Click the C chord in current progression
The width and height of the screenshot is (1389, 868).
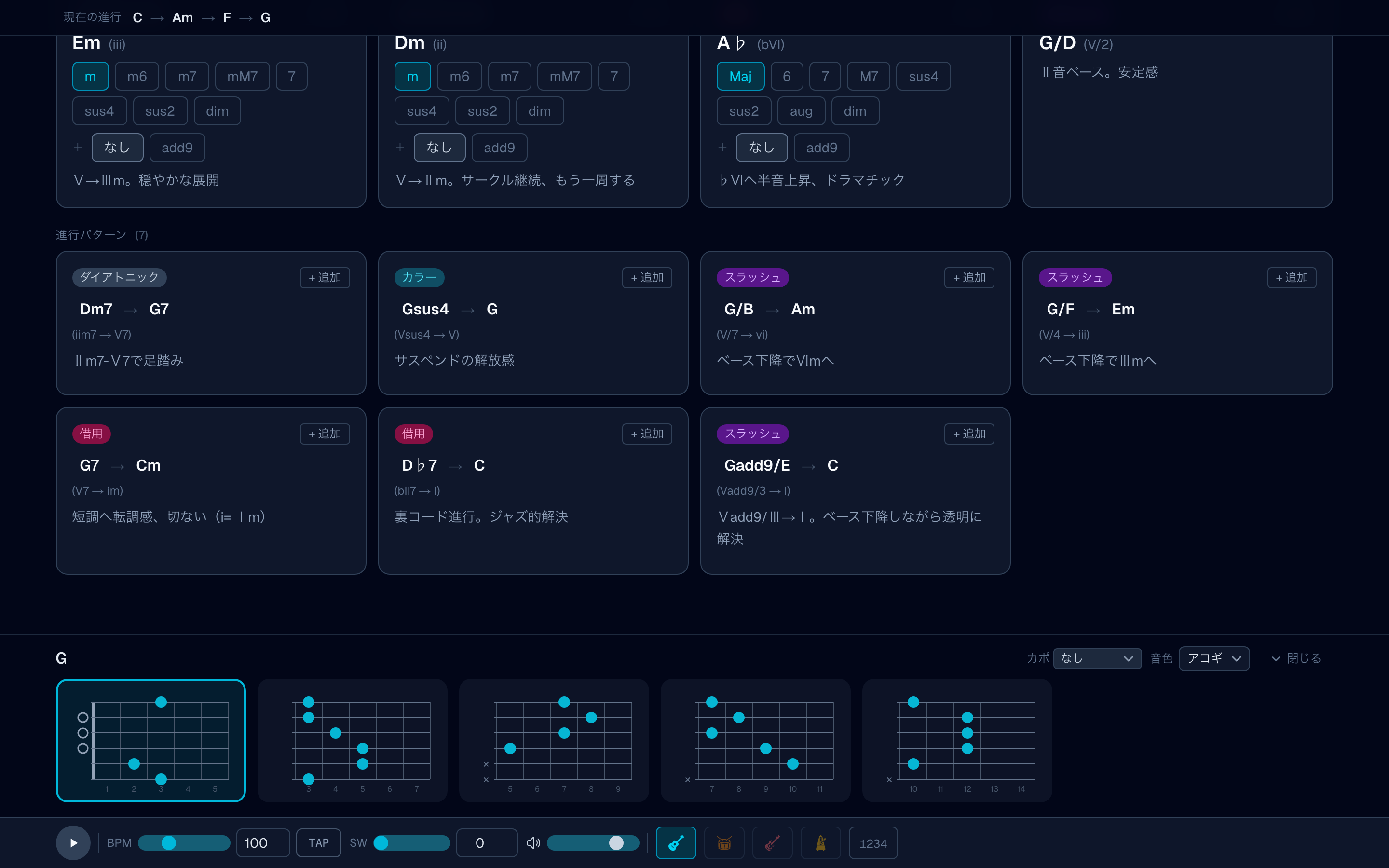[137, 17]
